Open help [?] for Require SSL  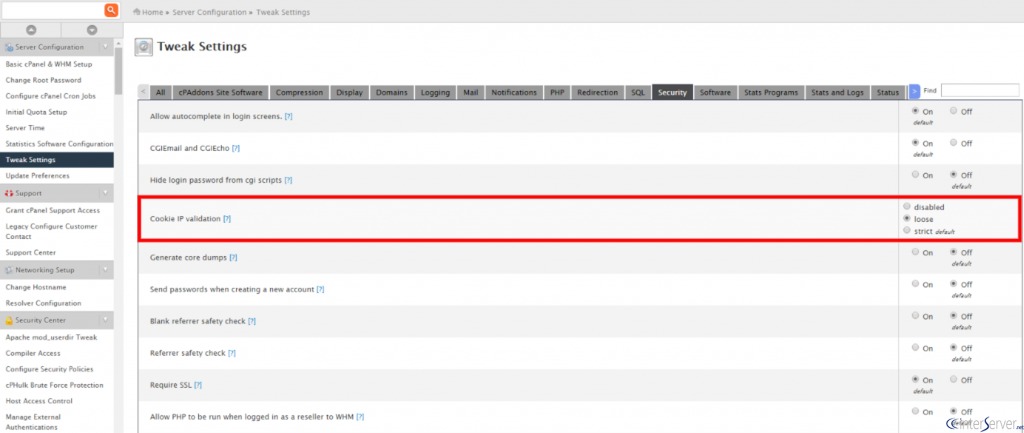coord(198,385)
